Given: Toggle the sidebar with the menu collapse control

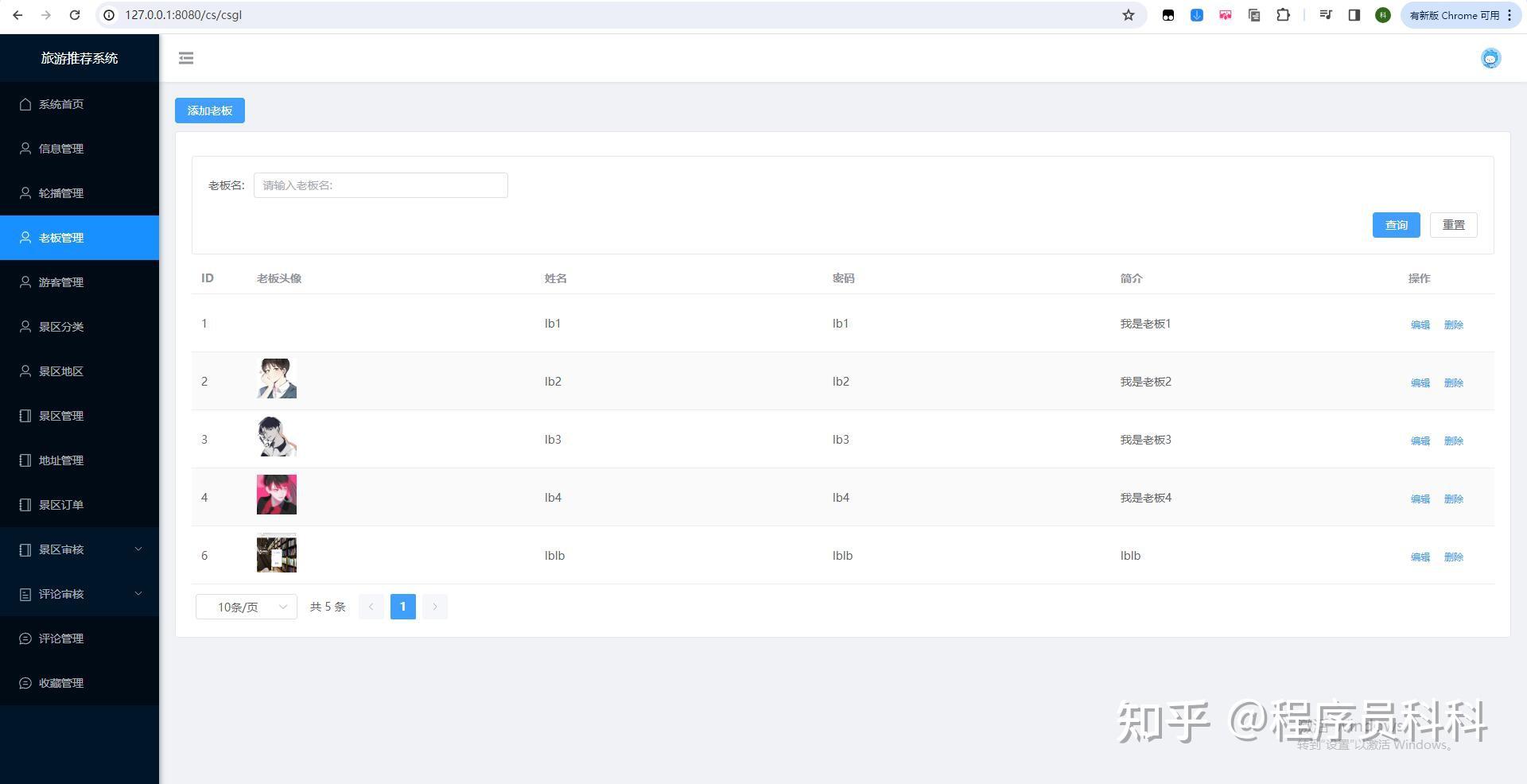Looking at the screenshot, I should pos(186,58).
